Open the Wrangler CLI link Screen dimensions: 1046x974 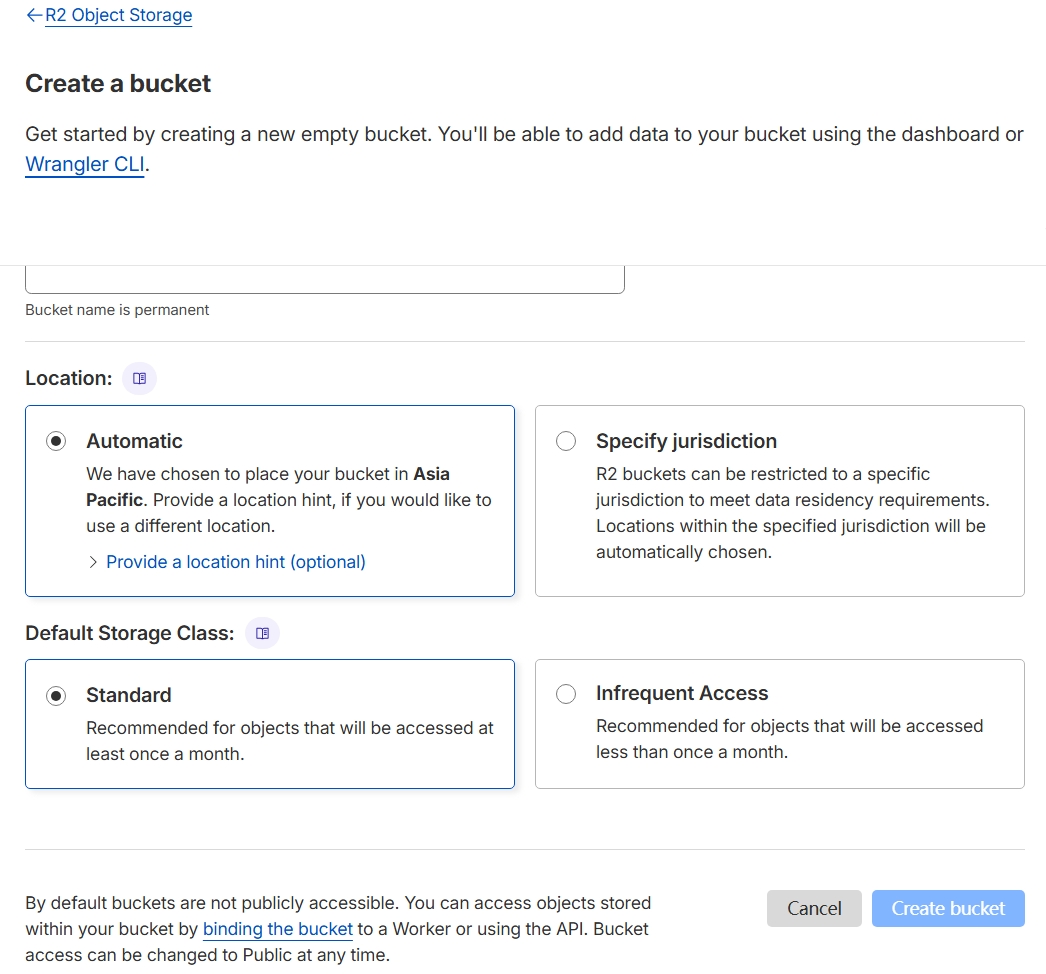85,165
